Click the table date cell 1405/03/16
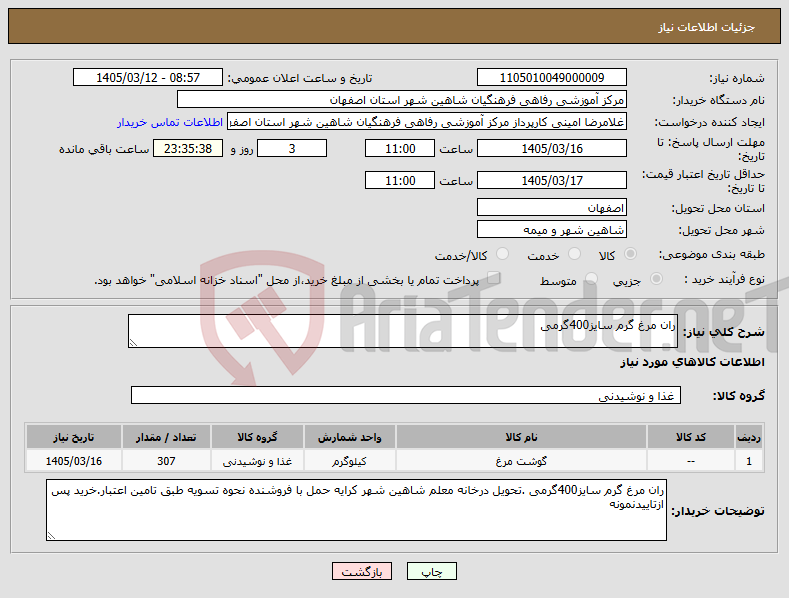The width and height of the screenshot is (789, 598). coord(73,461)
